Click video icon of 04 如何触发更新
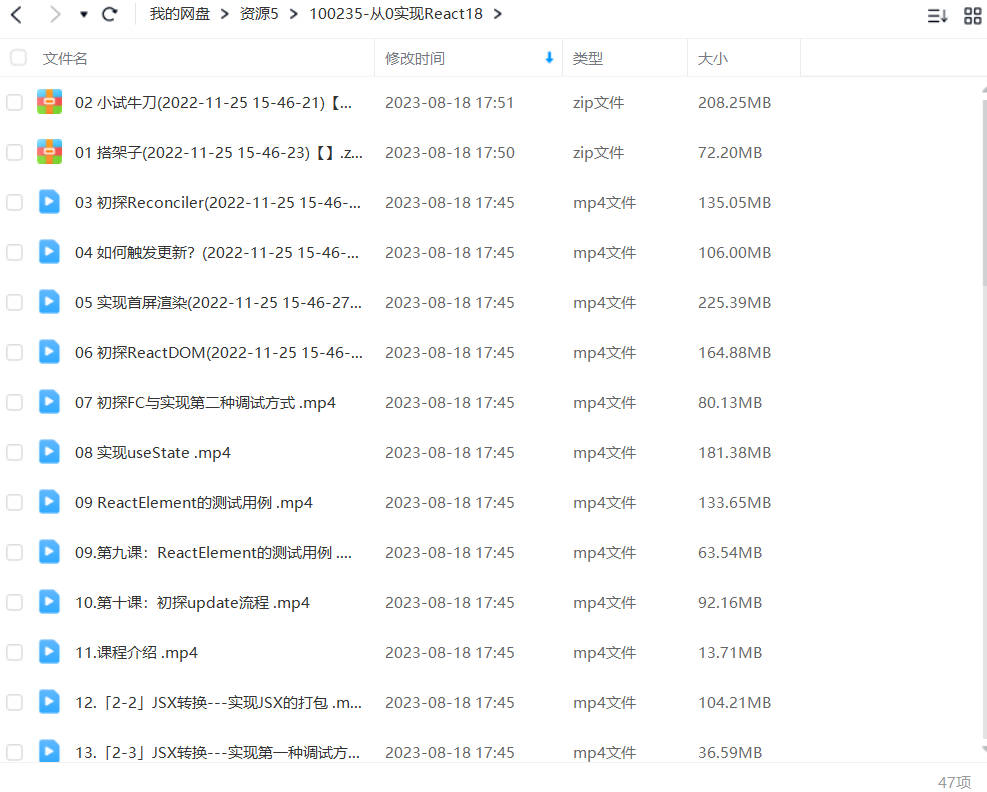The image size is (987, 792). [x=49, y=252]
